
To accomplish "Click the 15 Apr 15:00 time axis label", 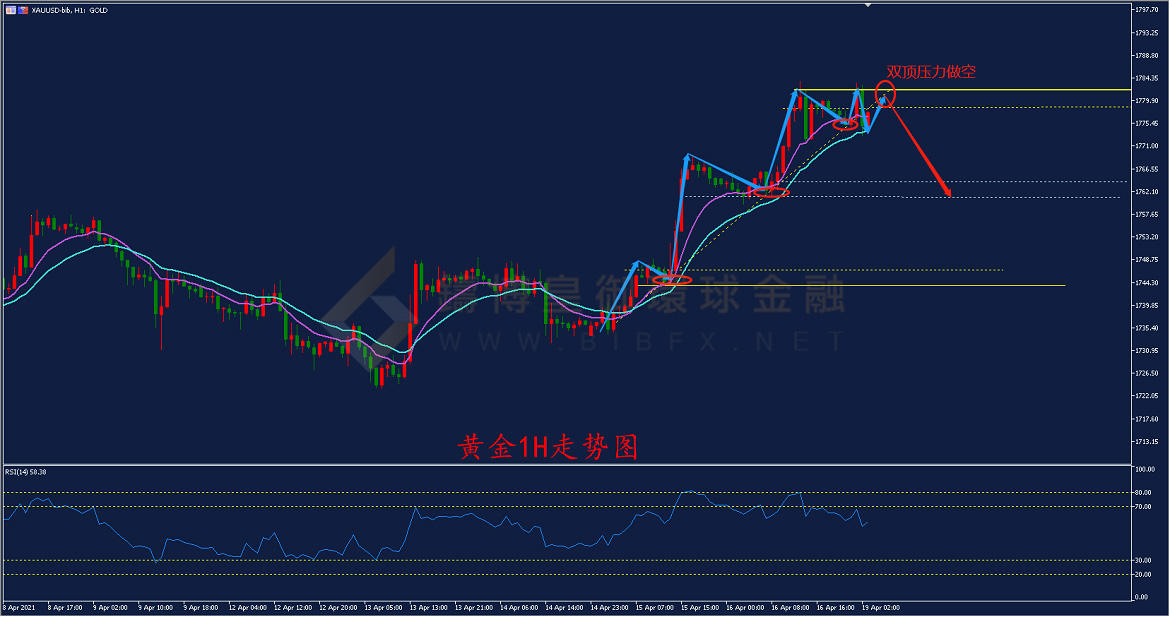I will 700,607.
